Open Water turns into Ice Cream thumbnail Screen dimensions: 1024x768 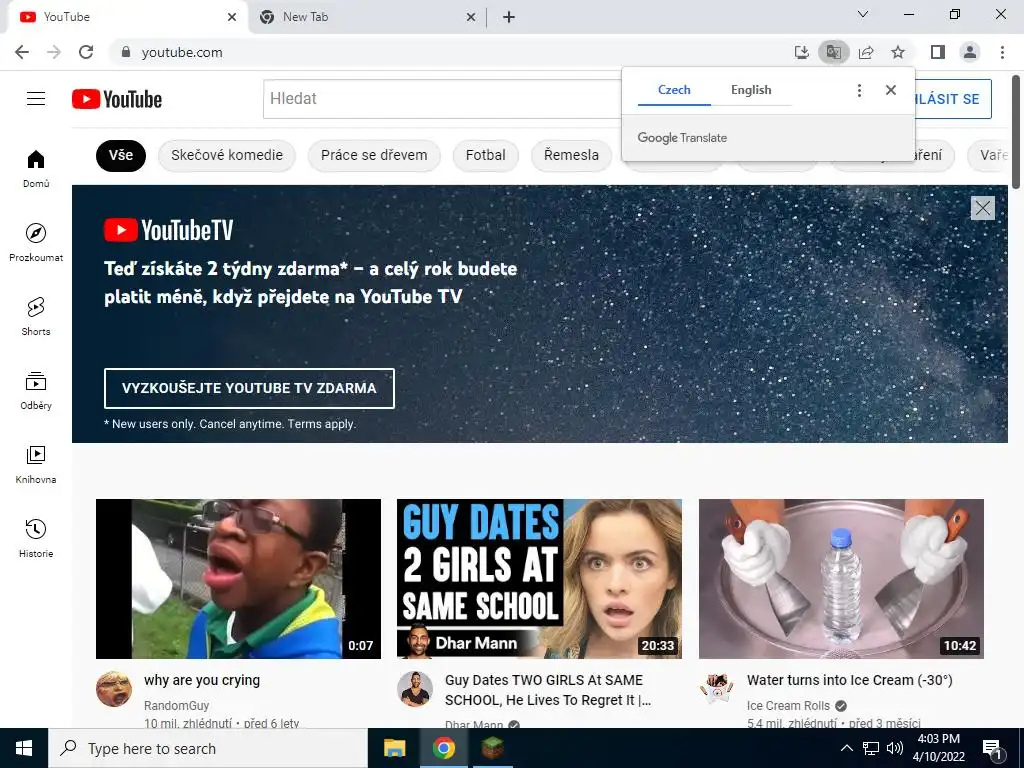point(841,579)
